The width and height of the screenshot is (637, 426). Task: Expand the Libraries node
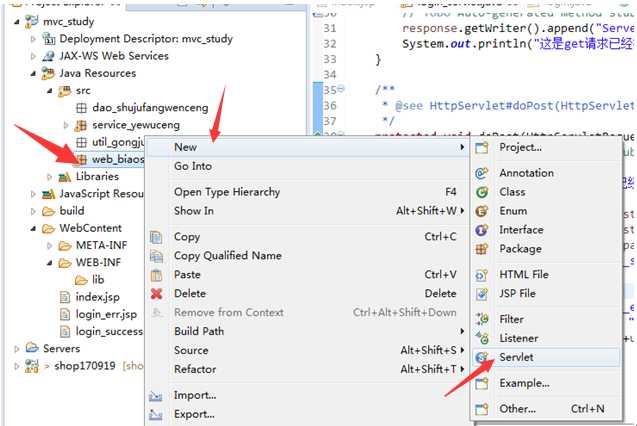50,177
